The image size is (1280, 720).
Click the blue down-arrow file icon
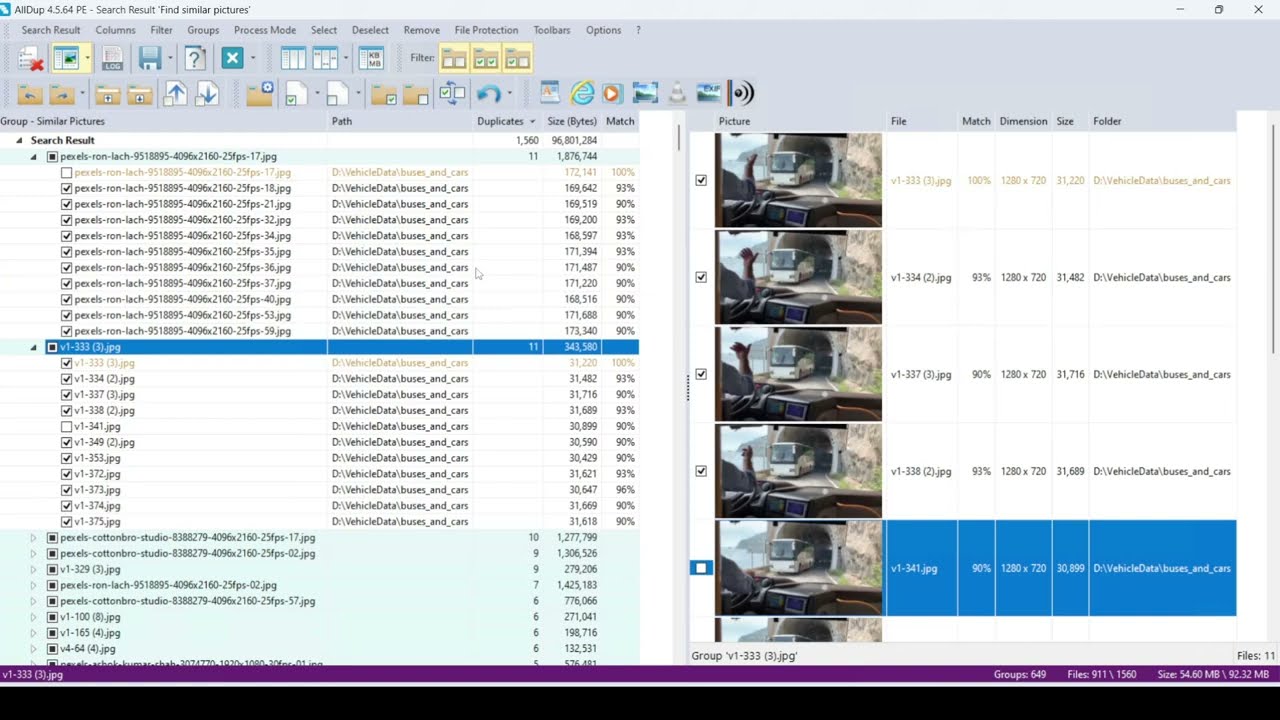pyautogui.click(x=207, y=94)
